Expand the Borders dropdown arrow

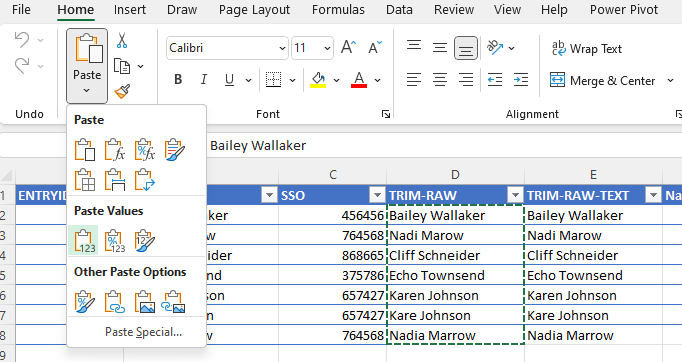292,80
